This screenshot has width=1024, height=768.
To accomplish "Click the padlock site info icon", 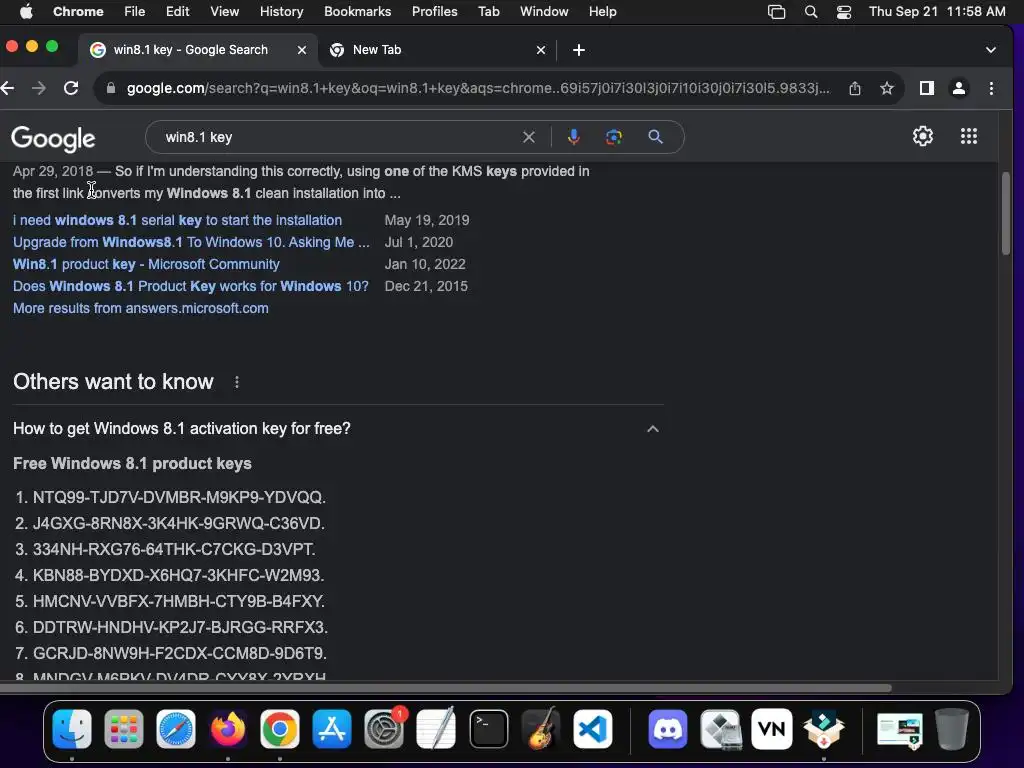I will click(111, 88).
